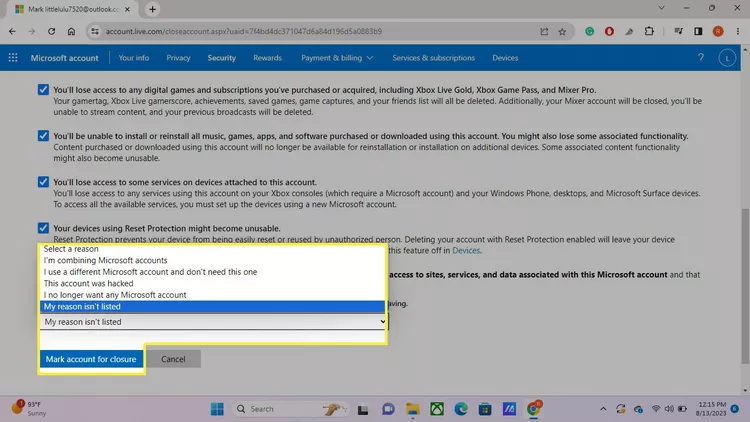Uncheck the lose access to services checkbox
The height and width of the screenshot is (422, 750).
coord(43,182)
